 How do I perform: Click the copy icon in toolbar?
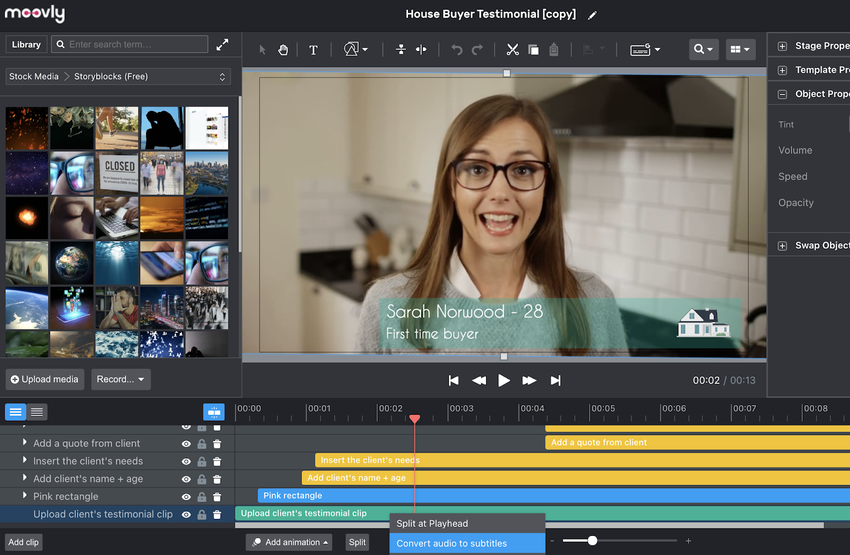533,50
